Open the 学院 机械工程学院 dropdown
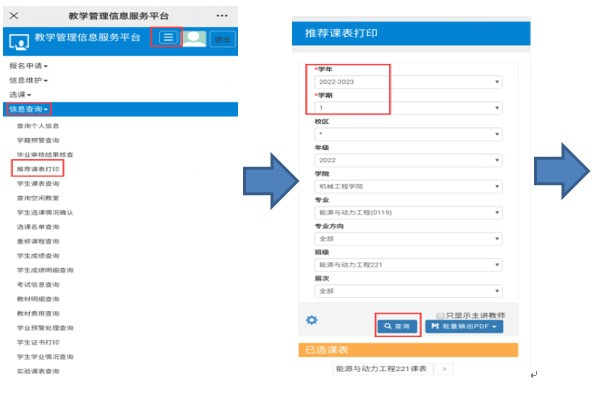594x395 pixels. [408, 186]
